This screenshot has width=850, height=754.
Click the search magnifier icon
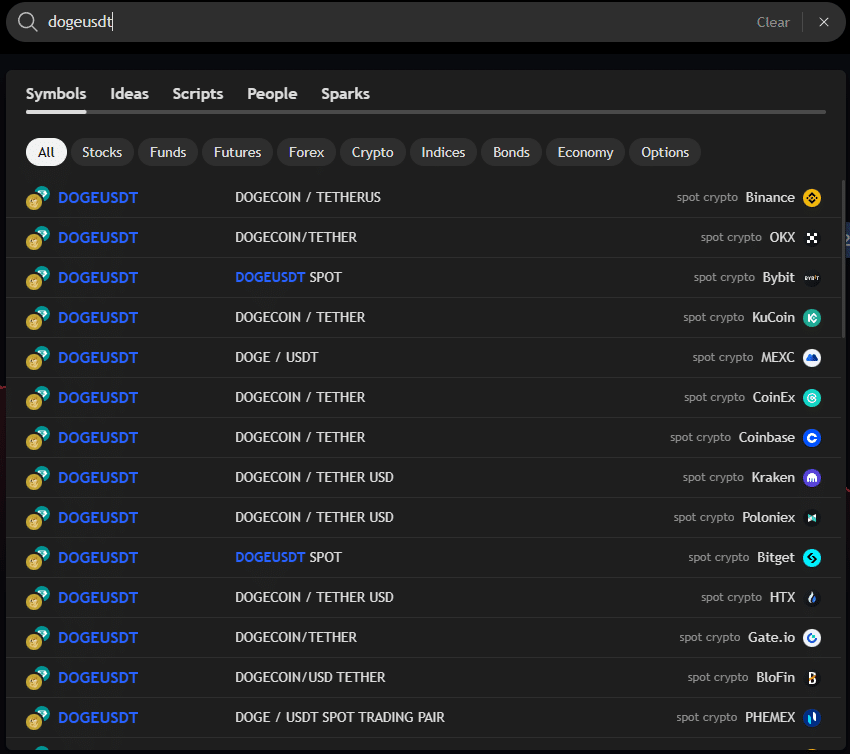coord(27,22)
